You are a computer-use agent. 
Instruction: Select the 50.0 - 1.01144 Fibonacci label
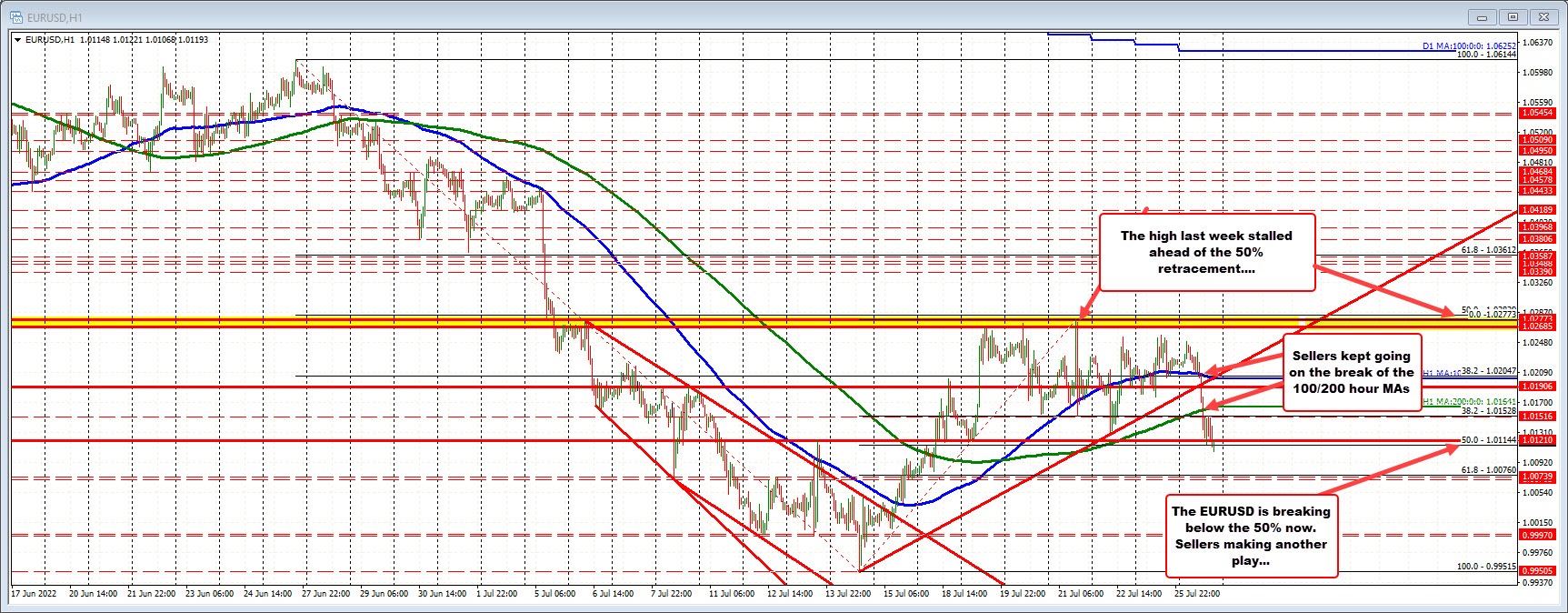(x=1488, y=439)
